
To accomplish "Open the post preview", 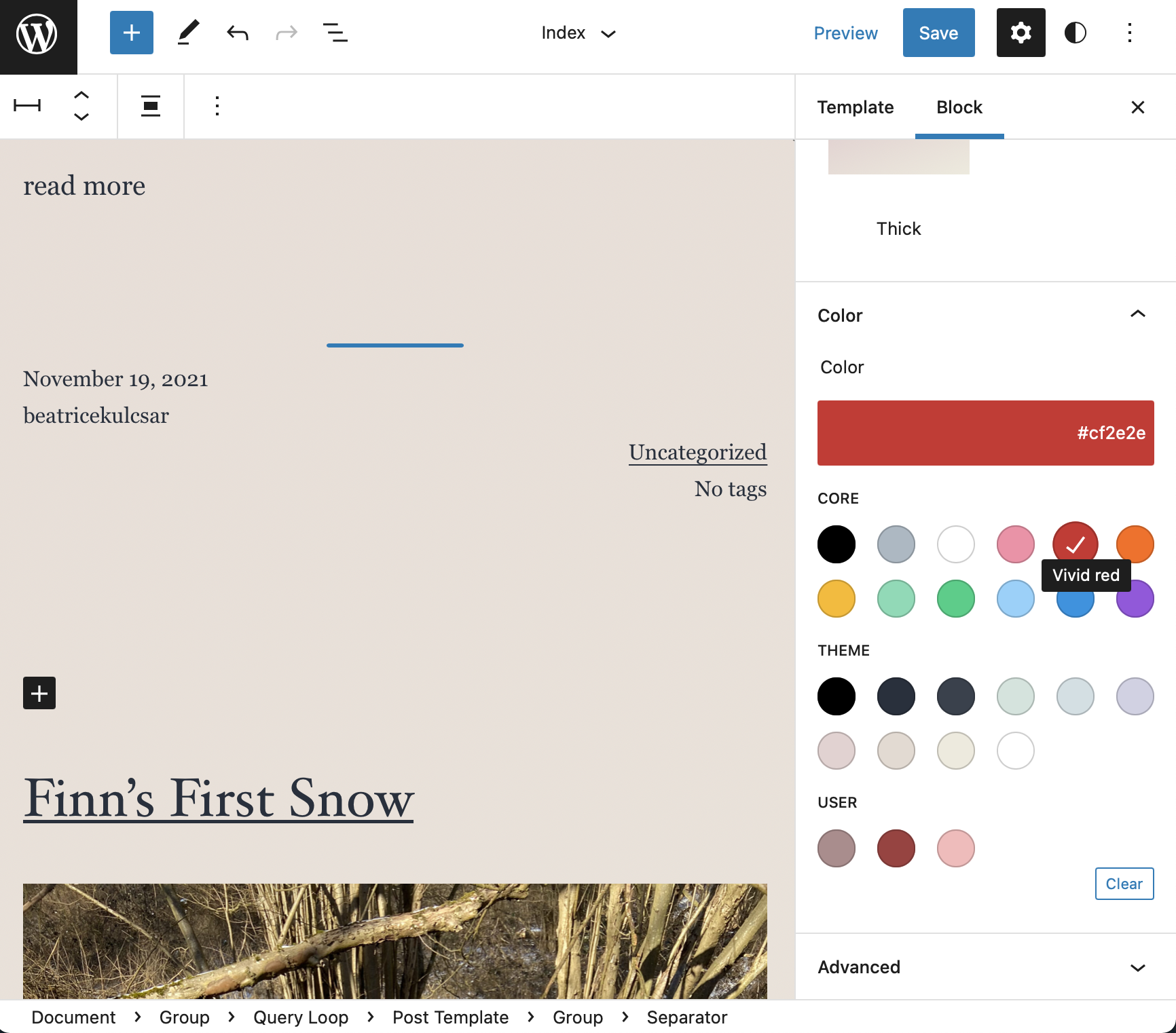I will tap(845, 32).
